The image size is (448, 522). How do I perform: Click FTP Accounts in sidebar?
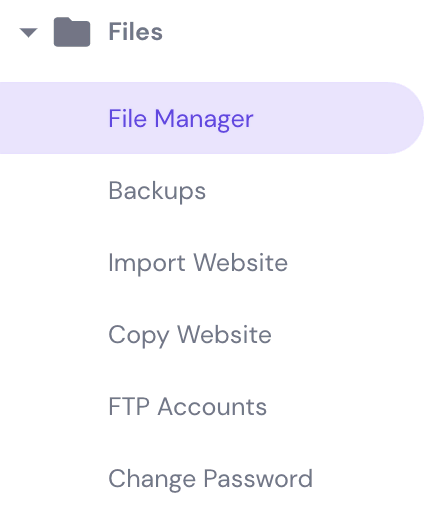pyautogui.click(x=188, y=407)
